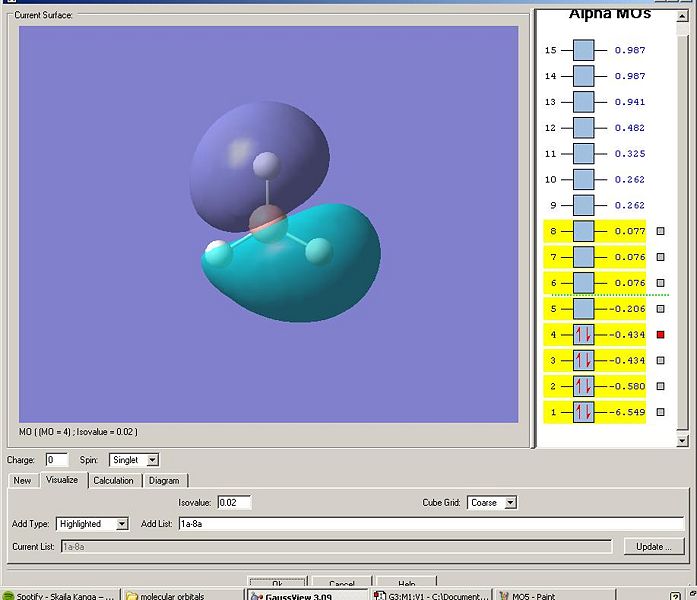Toggle red surface marker for MO 4

661,334
